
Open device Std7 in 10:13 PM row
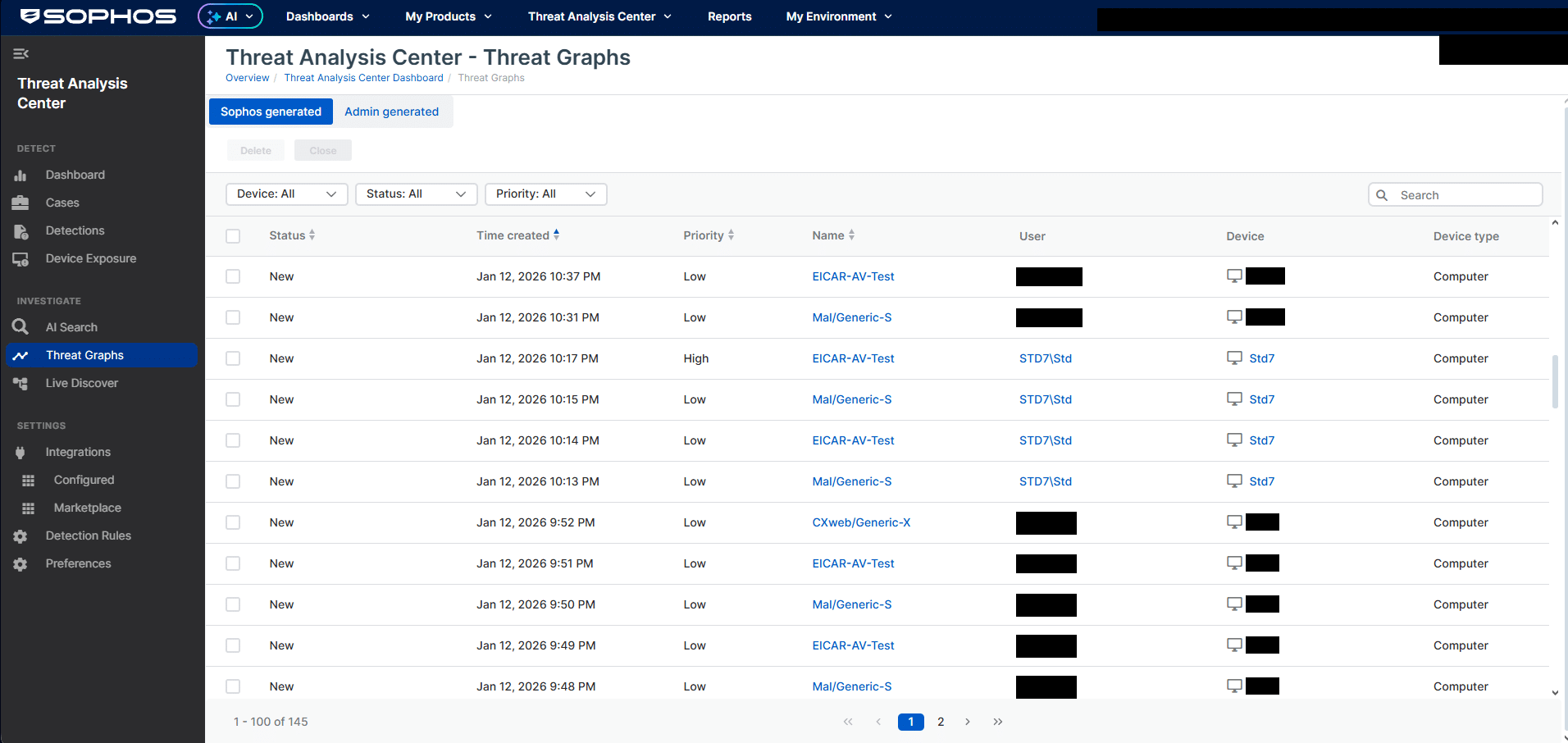[1261, 481]
